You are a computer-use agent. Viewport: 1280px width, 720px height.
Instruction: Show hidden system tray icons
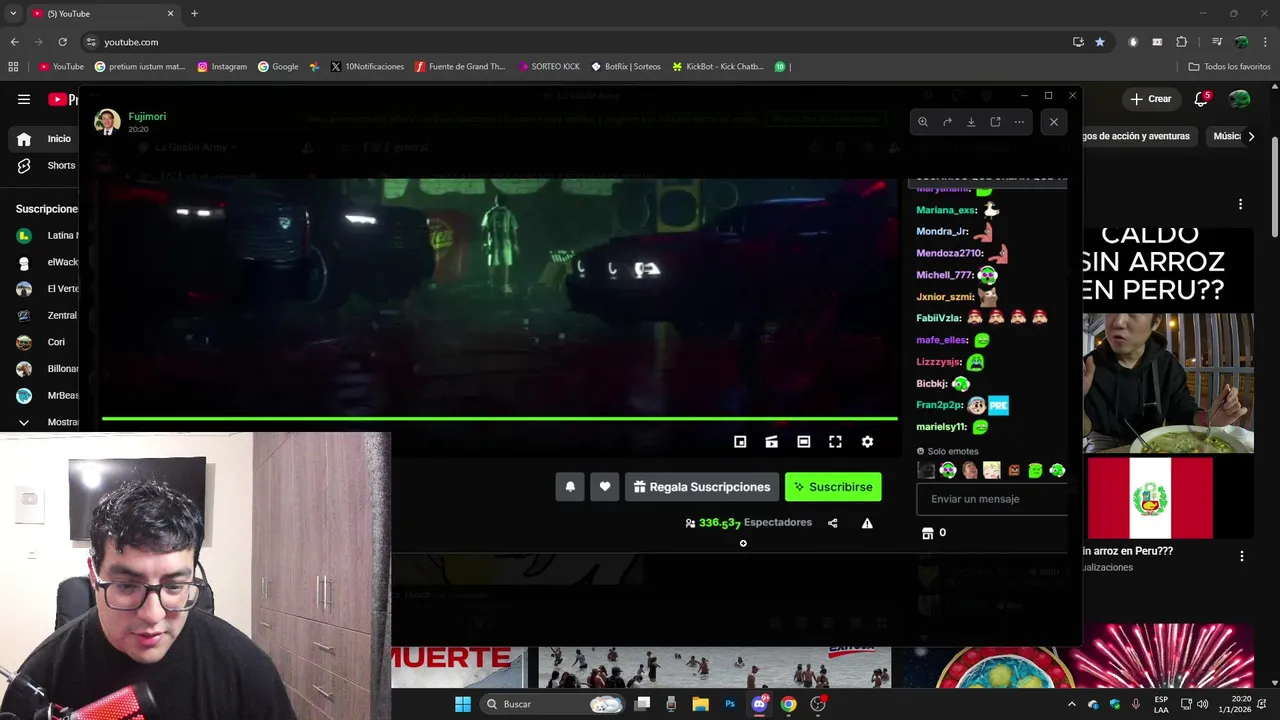click(1072, 704)
